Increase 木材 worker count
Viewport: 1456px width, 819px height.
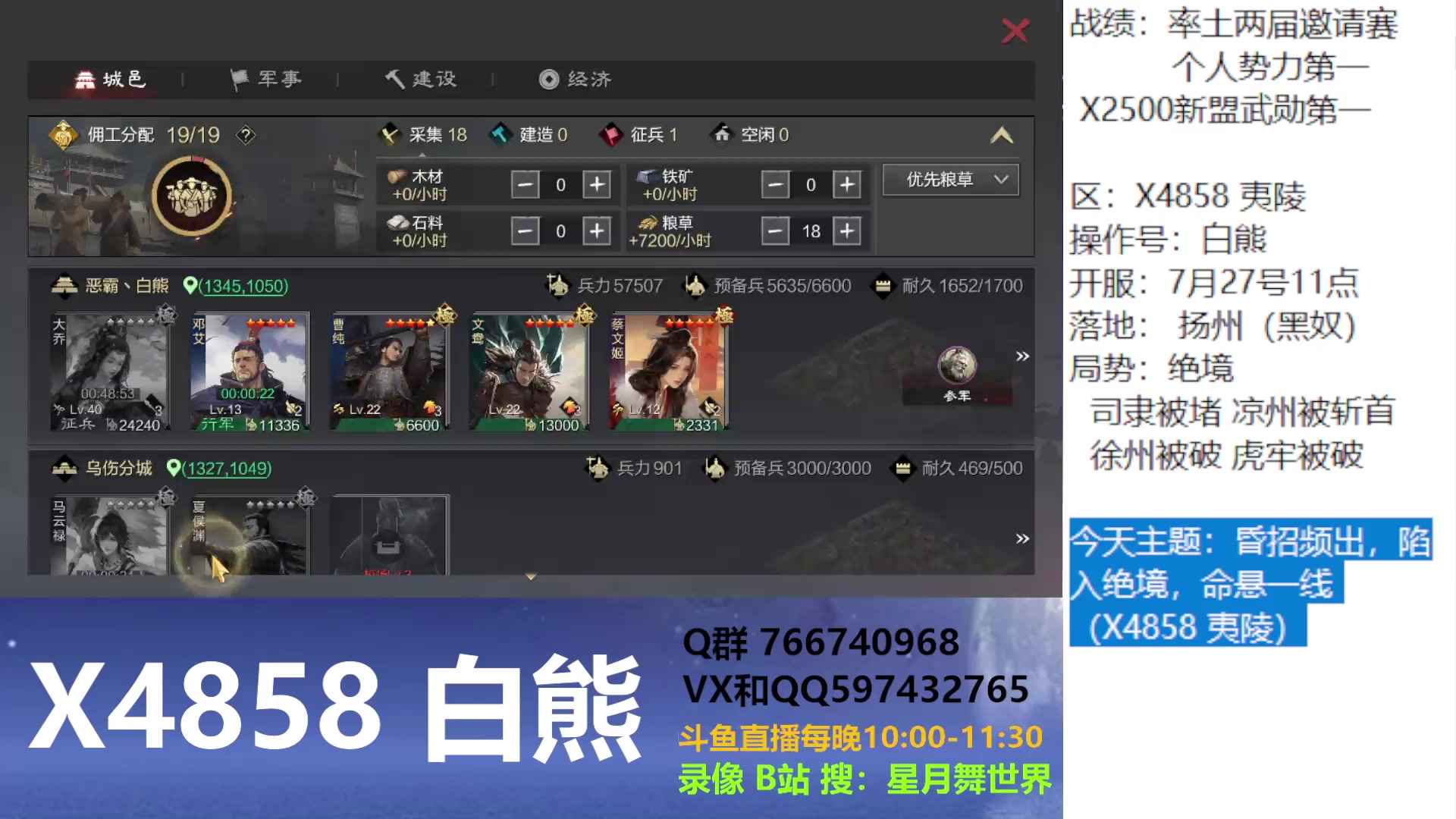pos(597,184)
